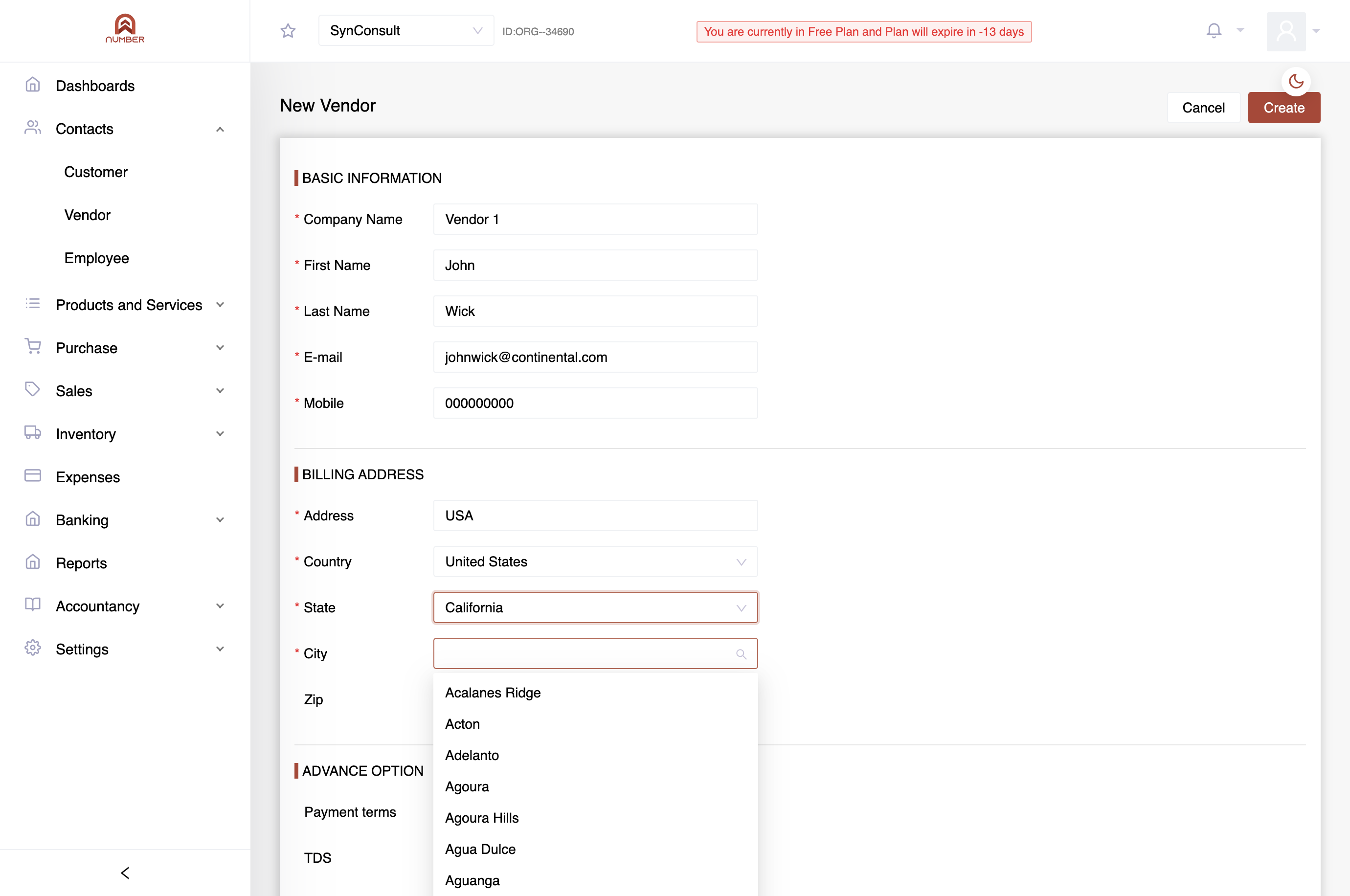1350x896 pixels.
Task: Expand the notifications dropdown arrow
Action: tap(1240, 30)
